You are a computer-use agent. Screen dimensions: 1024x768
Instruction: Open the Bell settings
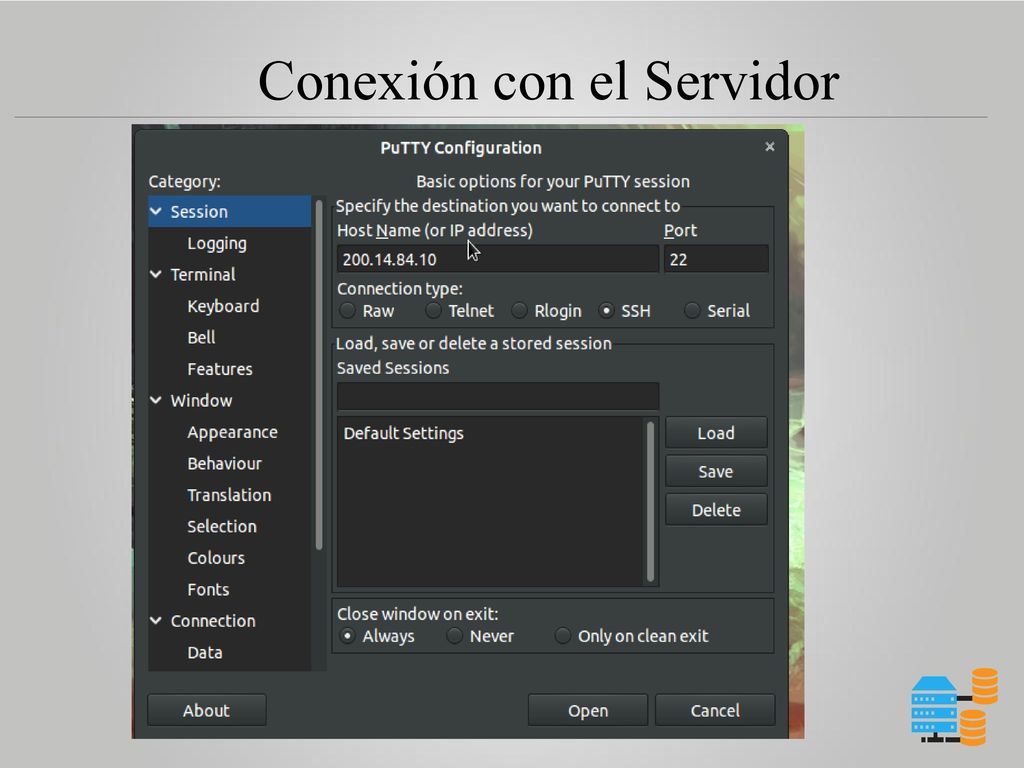tap(201, 338)
